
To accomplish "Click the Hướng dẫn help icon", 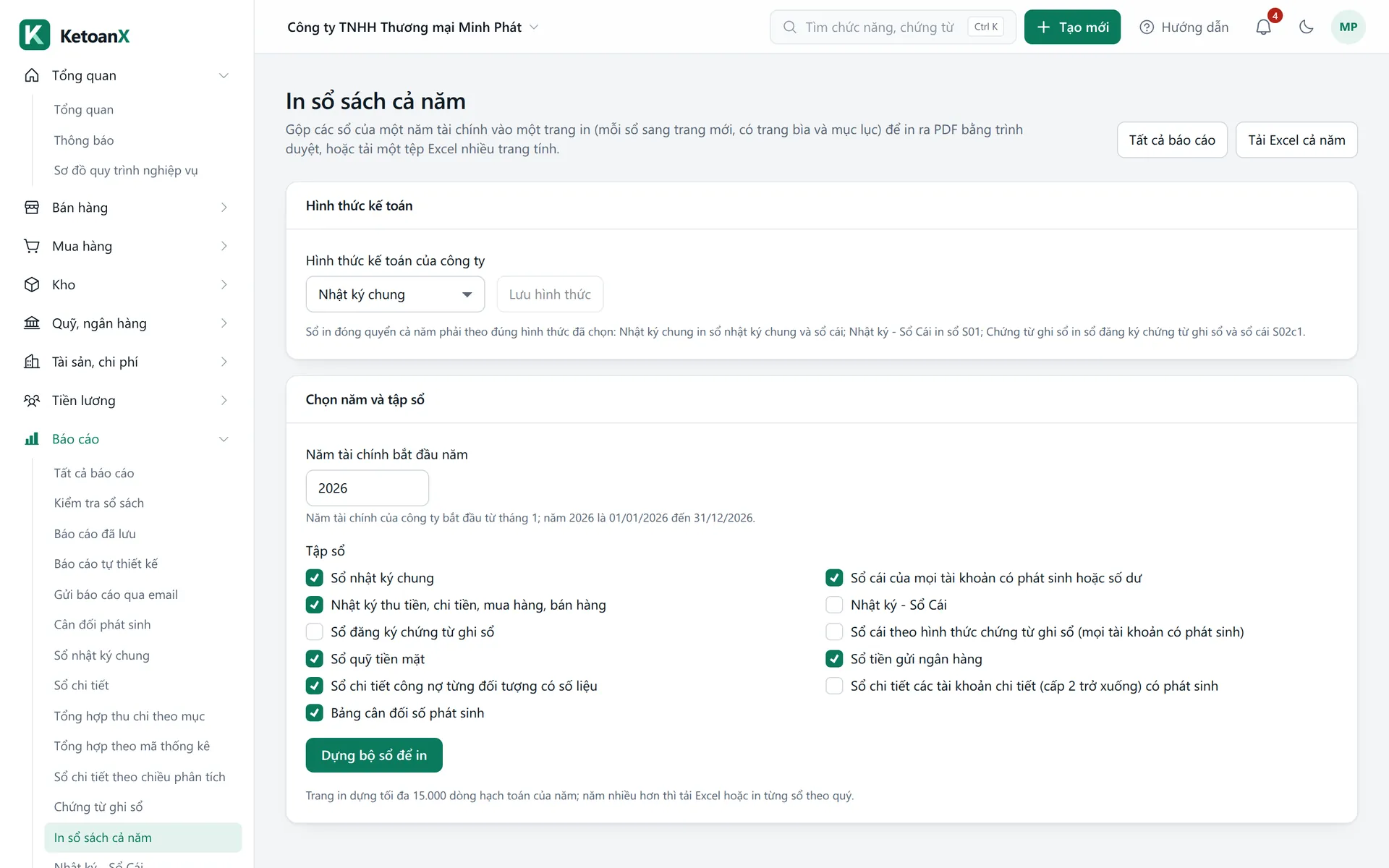I will pyautogui.click(x=1147, y=27).
